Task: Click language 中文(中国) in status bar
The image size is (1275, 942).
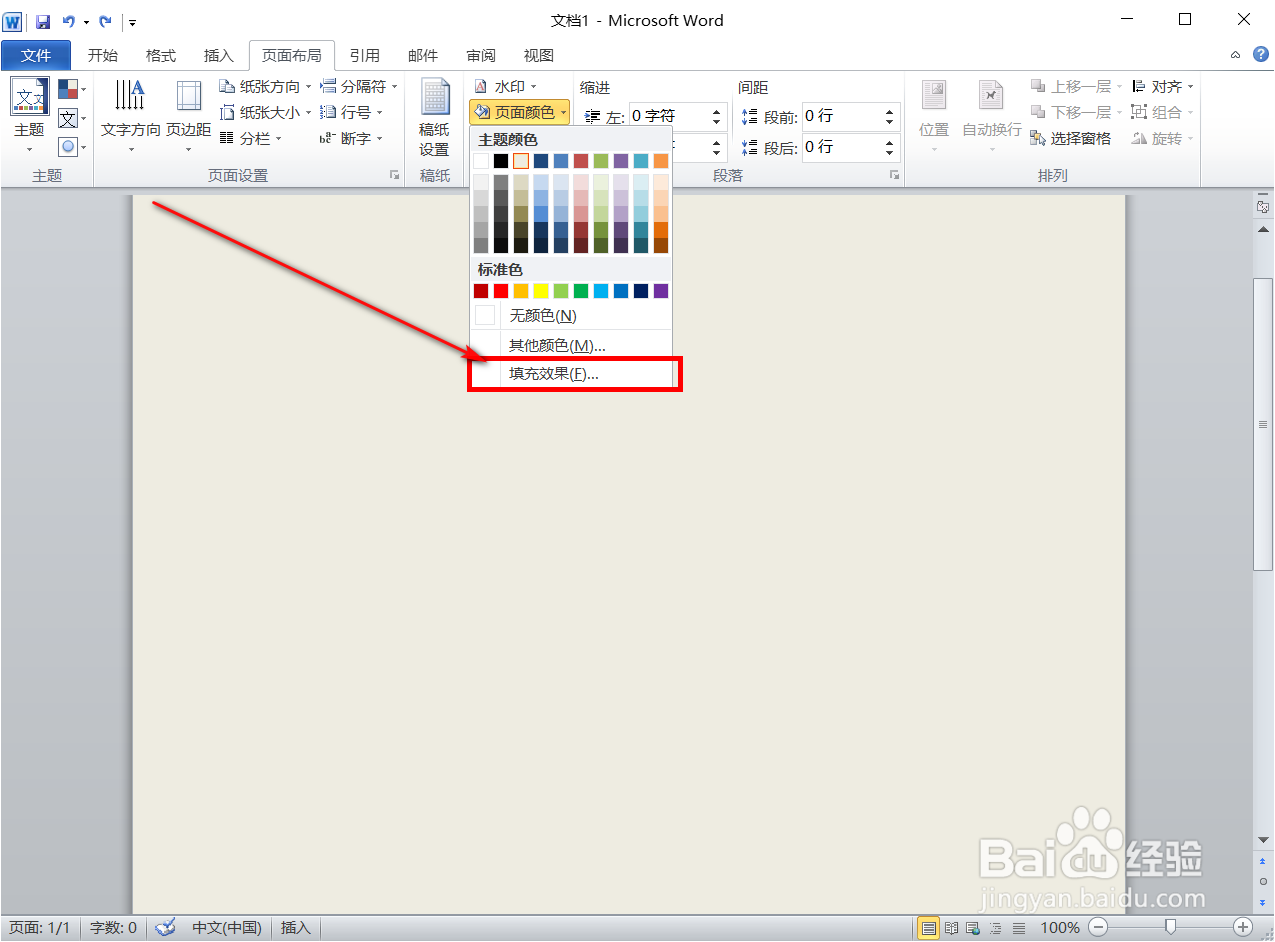Action: point(227,928)
